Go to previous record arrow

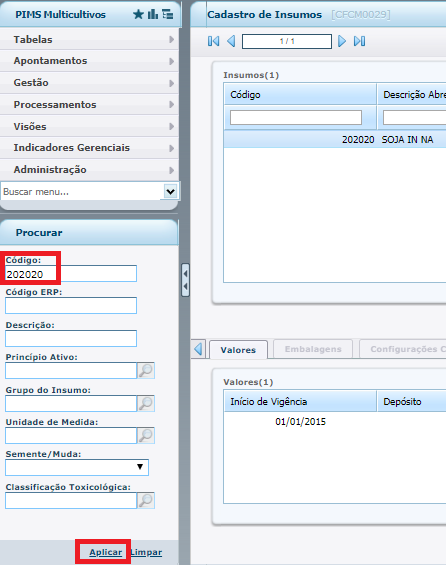(231, 41)
